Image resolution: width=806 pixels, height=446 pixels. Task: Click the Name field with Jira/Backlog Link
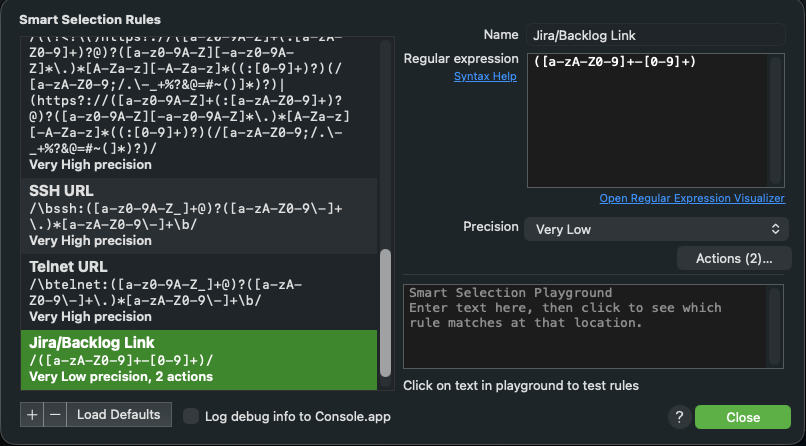656,35
